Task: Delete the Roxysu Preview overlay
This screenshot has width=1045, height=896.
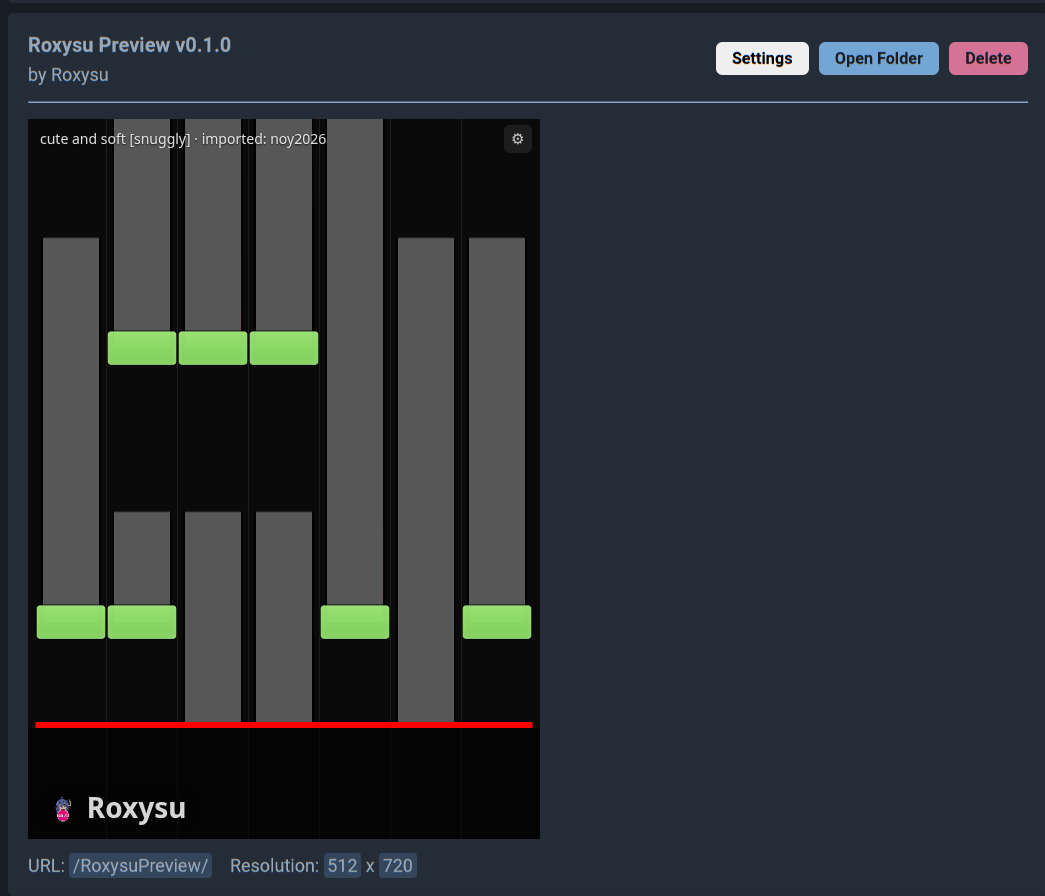Action: tap(988, 59)
